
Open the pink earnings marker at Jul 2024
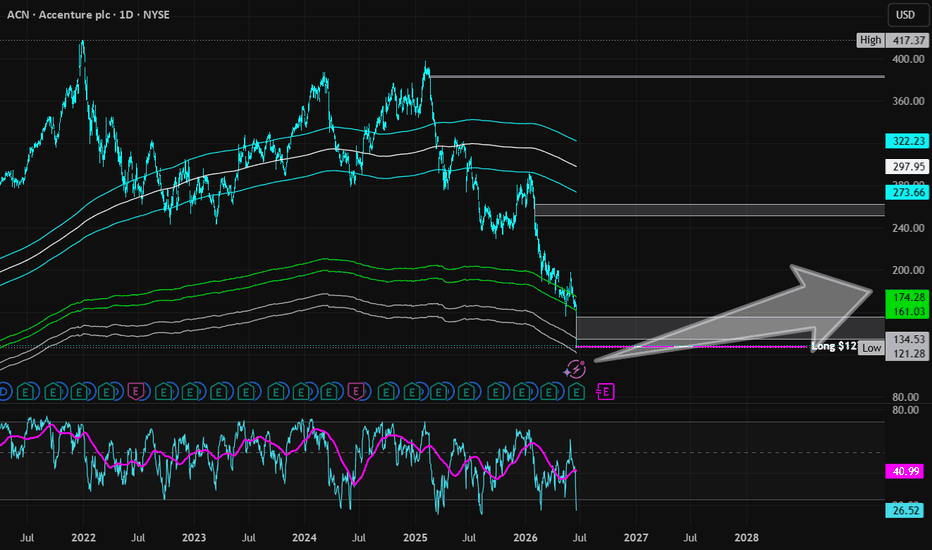tap(356, 392)
